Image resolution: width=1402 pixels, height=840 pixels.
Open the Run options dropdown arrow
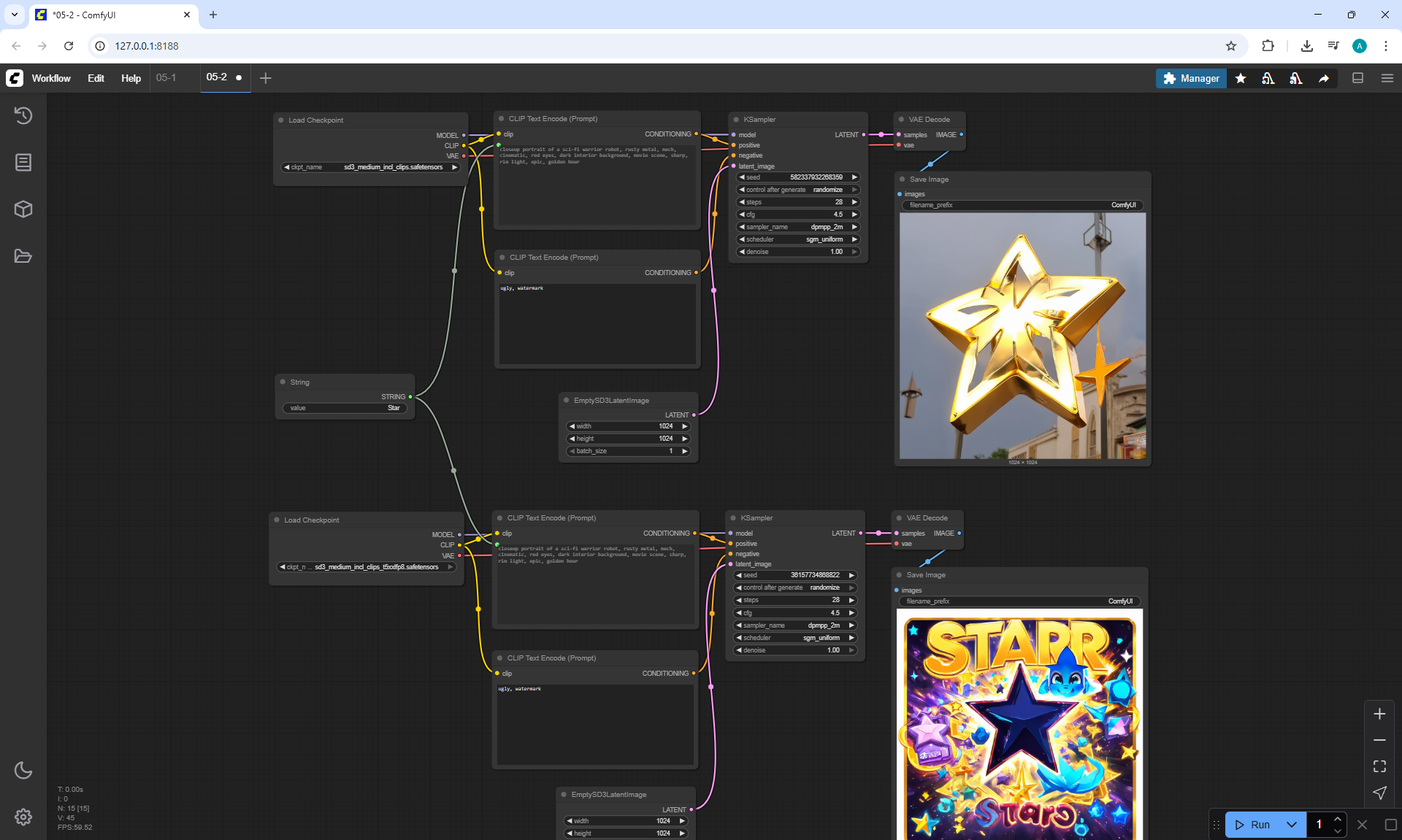[x=1292, y=825]
